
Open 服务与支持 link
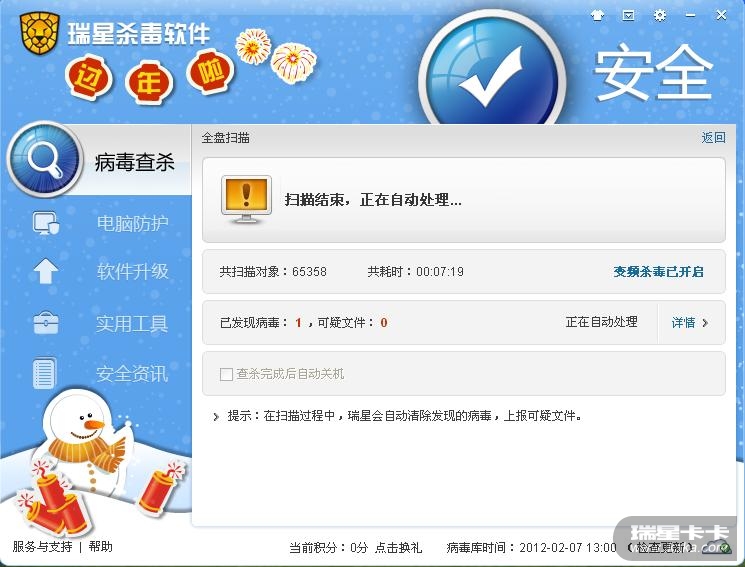pos(42,547)
